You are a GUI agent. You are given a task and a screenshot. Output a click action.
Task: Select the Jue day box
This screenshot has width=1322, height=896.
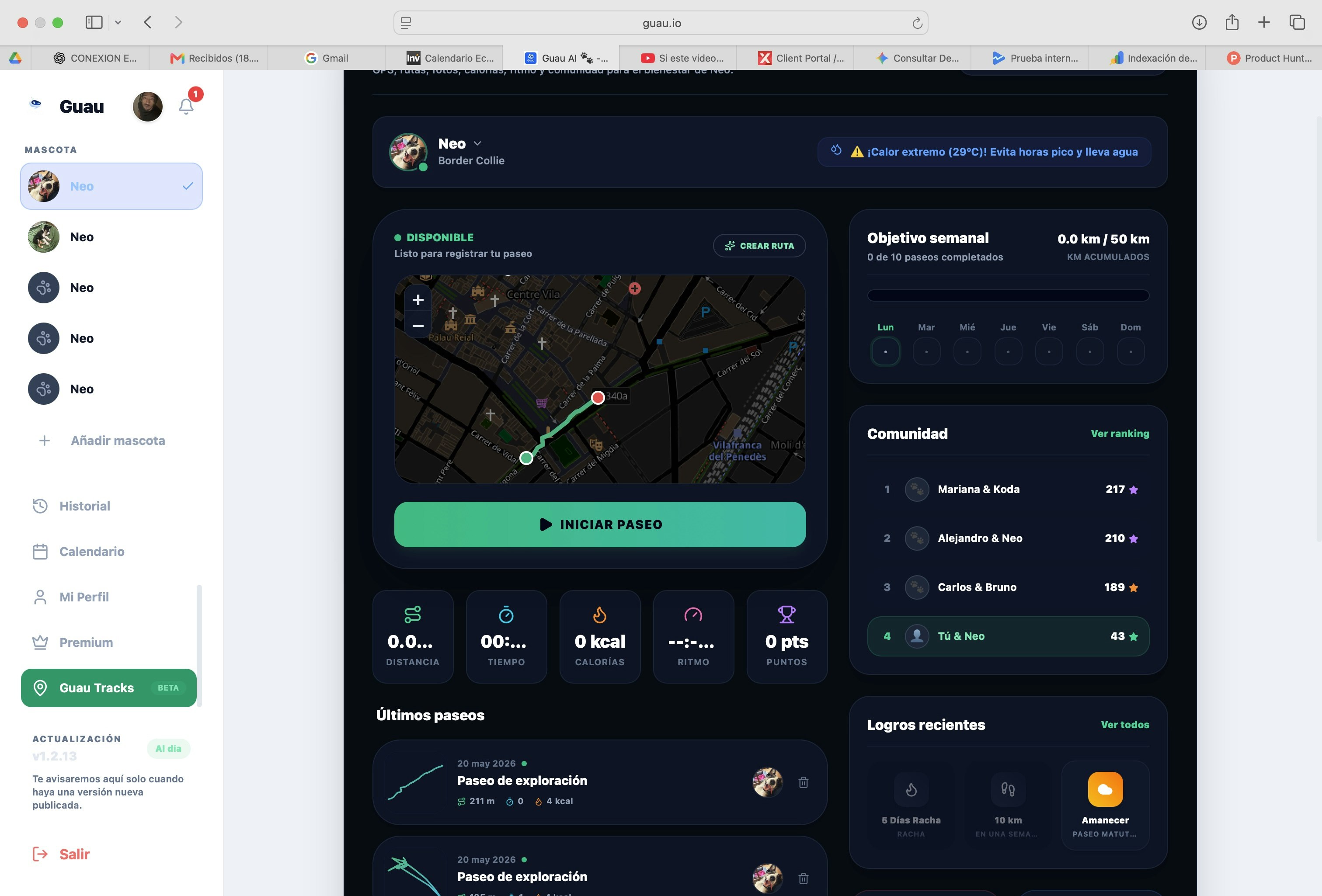tap(1008, 351)
